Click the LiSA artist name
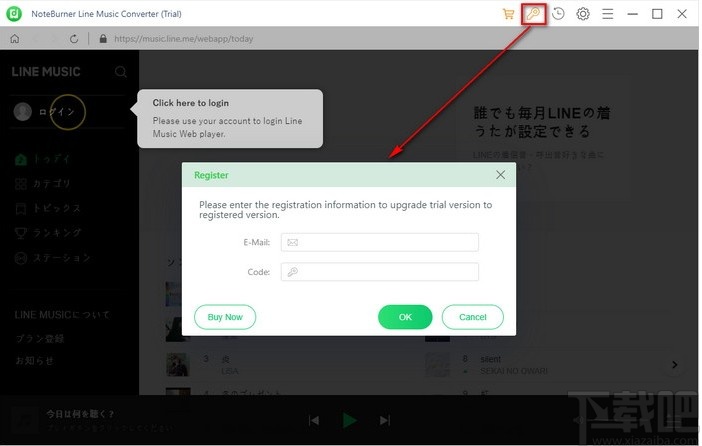The image size is (702, 446). [230, 371]
